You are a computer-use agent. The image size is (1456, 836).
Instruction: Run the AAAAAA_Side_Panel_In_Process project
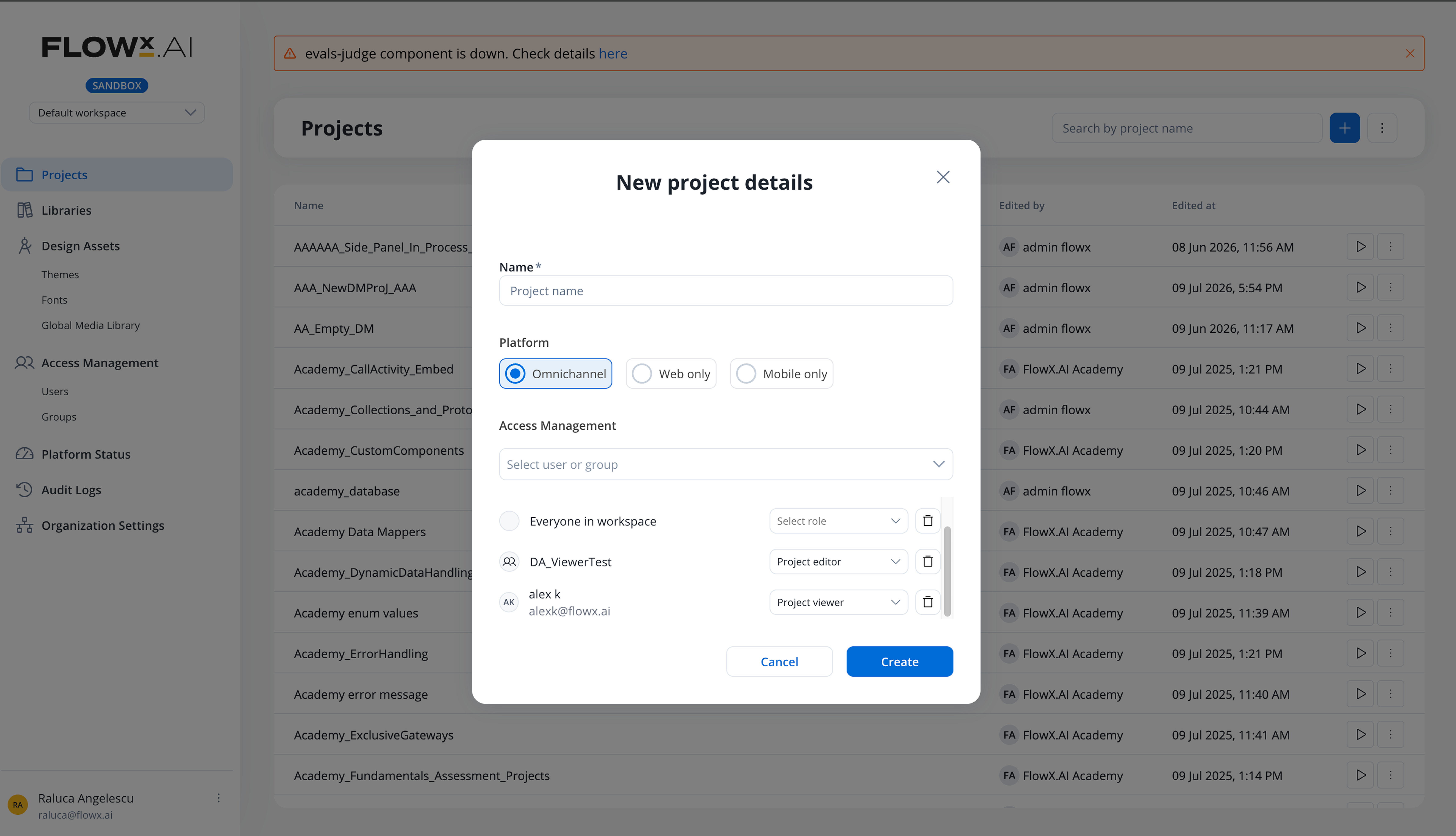[x=1360, y=247]
